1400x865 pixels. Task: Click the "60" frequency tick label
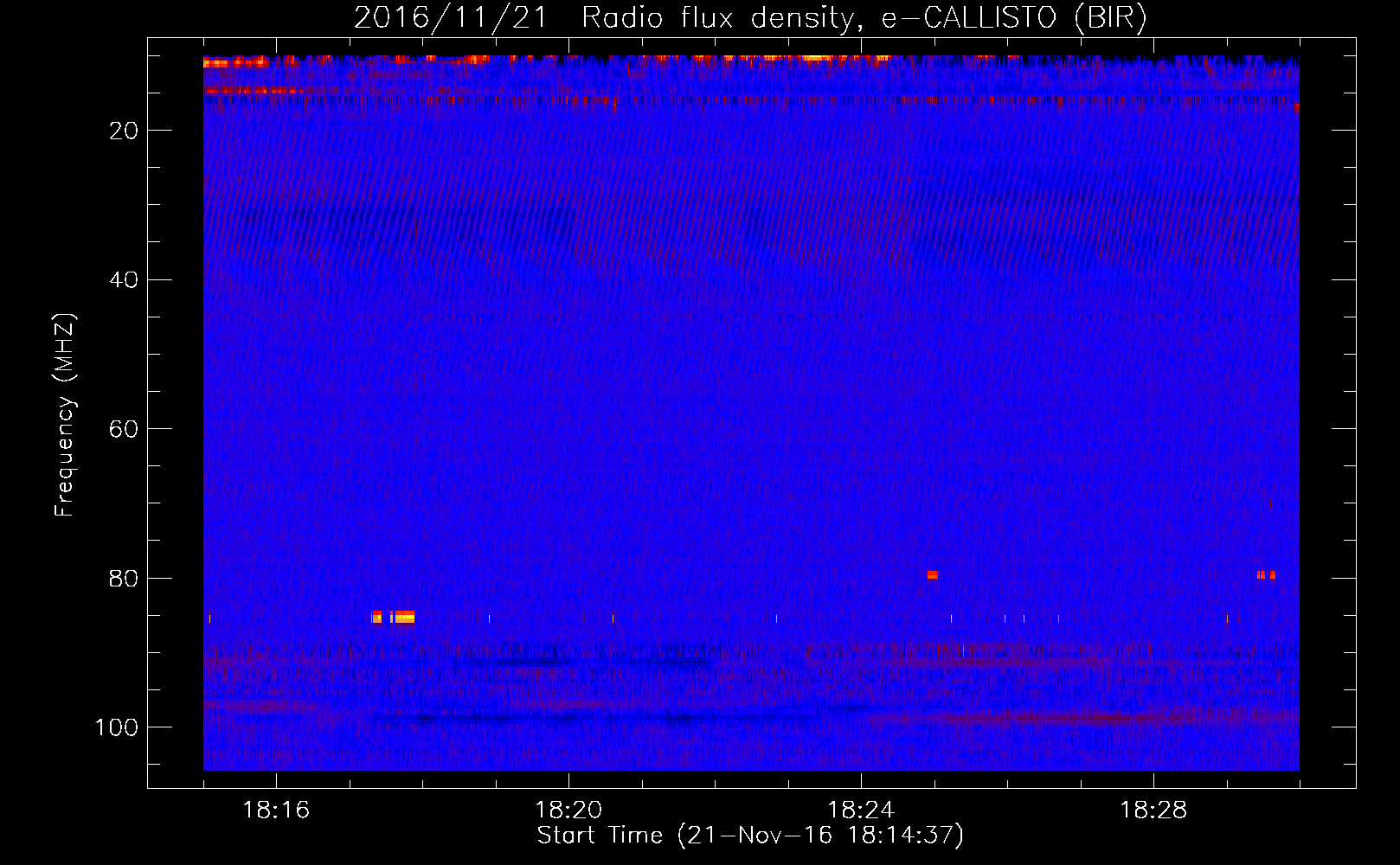(x=125, y=429)
